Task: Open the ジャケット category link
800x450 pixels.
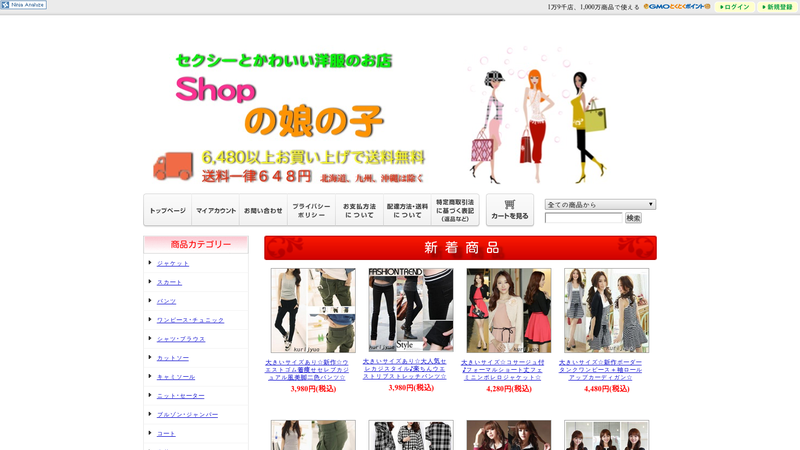Action: coord(172,263)
